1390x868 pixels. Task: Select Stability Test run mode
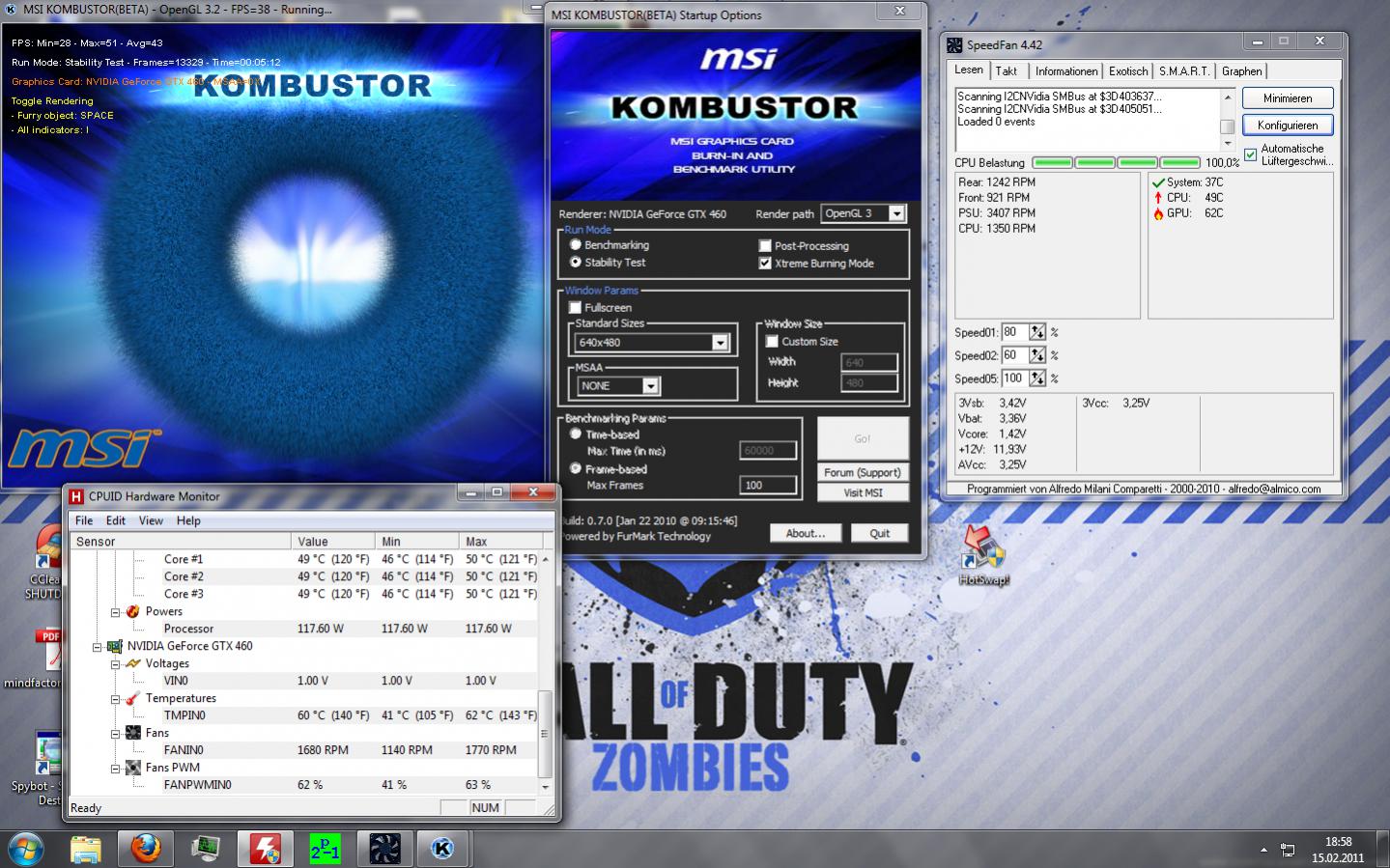coord(576,262)
